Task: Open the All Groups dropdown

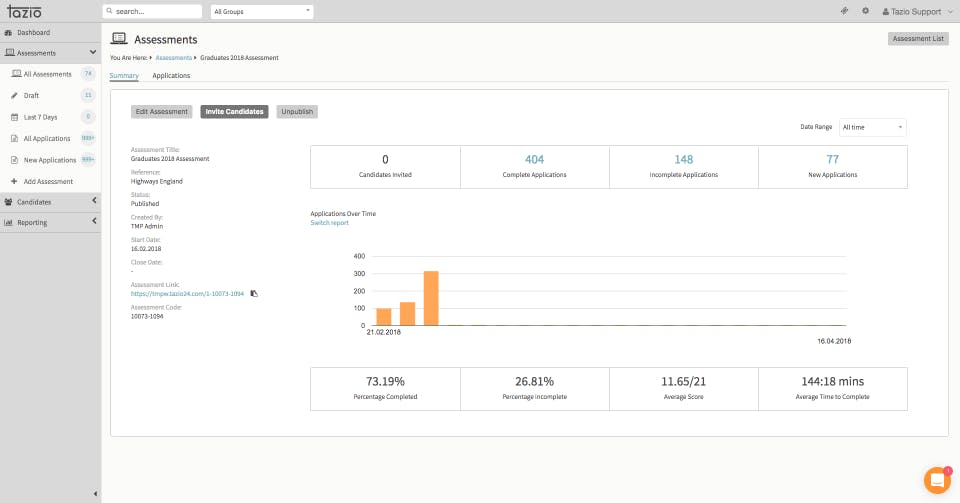Action: point(262,12)
